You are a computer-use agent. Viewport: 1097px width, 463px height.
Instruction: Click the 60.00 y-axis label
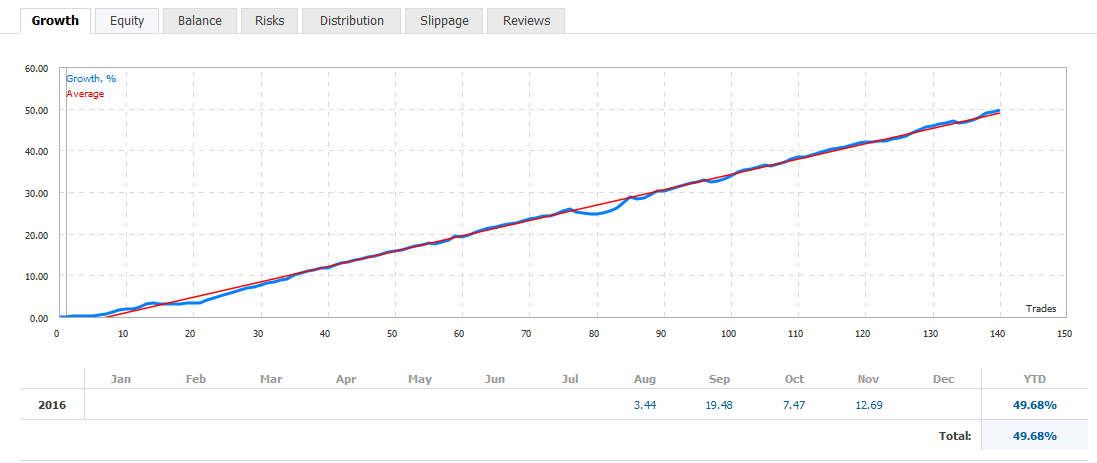pos(36,69)
